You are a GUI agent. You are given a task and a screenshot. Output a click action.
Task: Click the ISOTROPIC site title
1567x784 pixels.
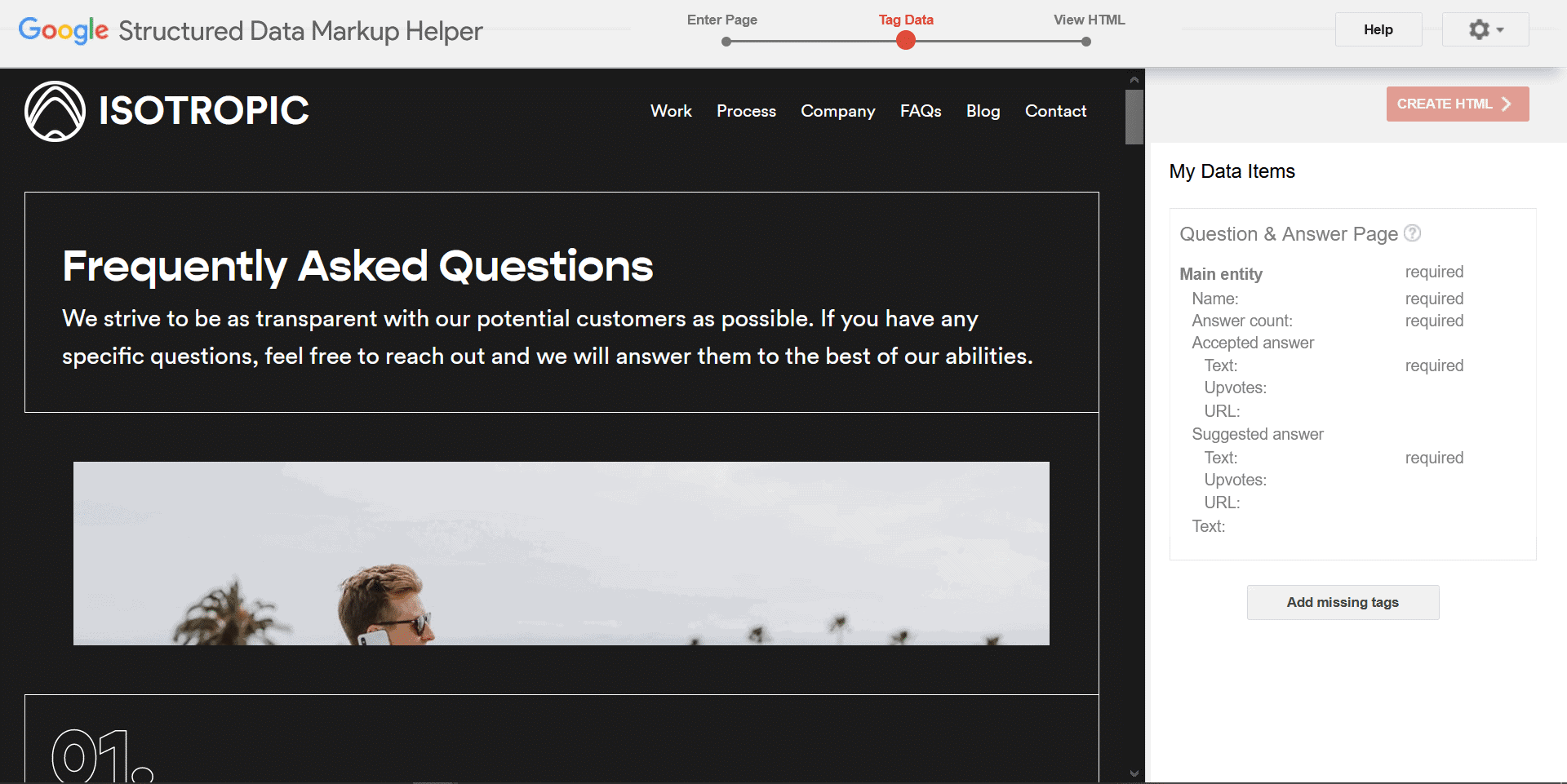point(204,111)
